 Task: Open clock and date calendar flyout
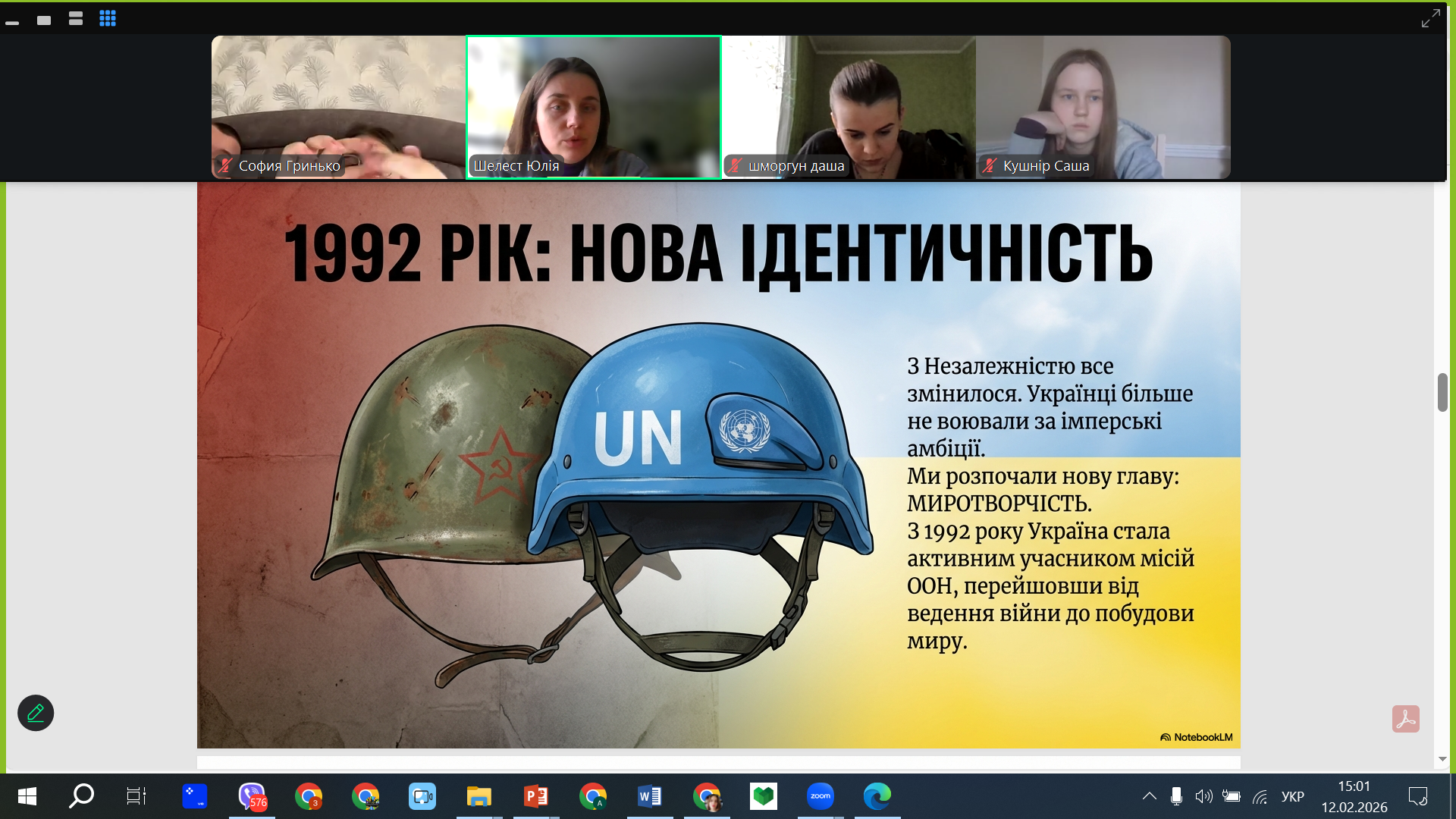click(1354, 796)
